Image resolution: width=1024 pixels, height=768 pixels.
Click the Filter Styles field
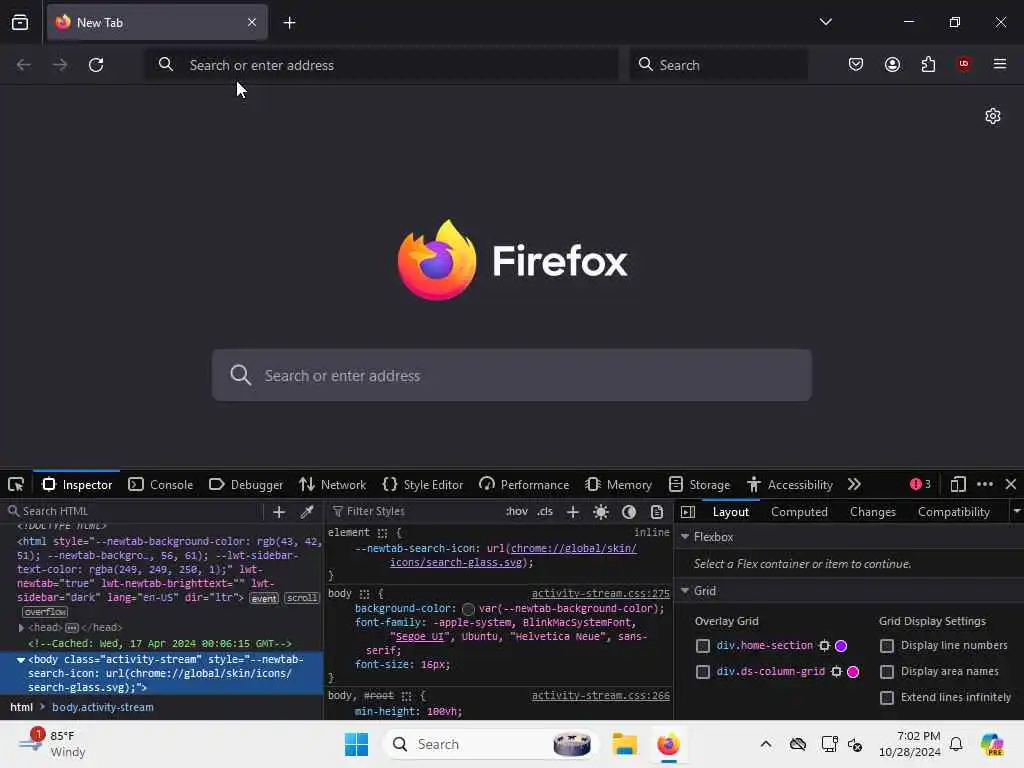[415, 511]
